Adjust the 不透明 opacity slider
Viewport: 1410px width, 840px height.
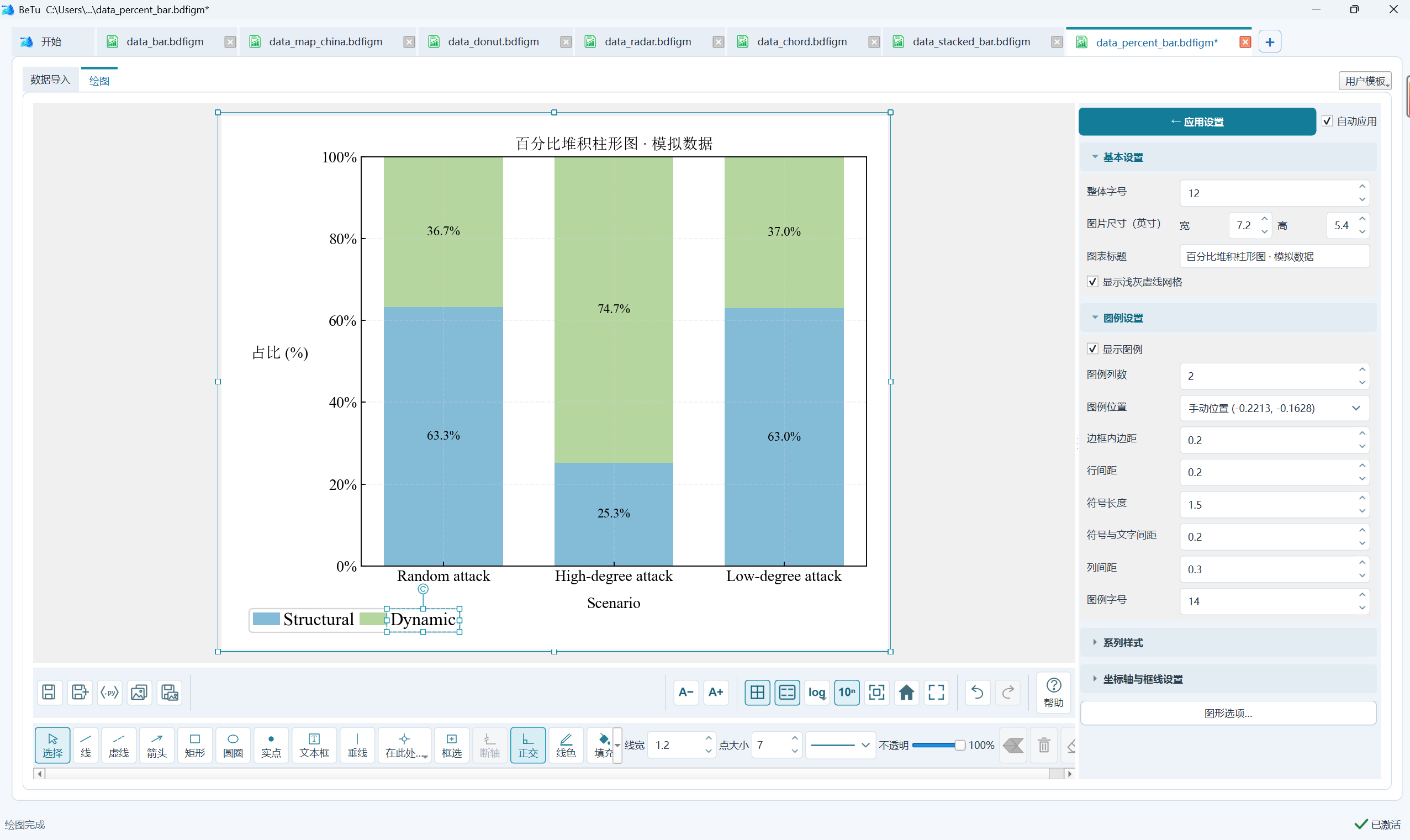tap(938, 745)
